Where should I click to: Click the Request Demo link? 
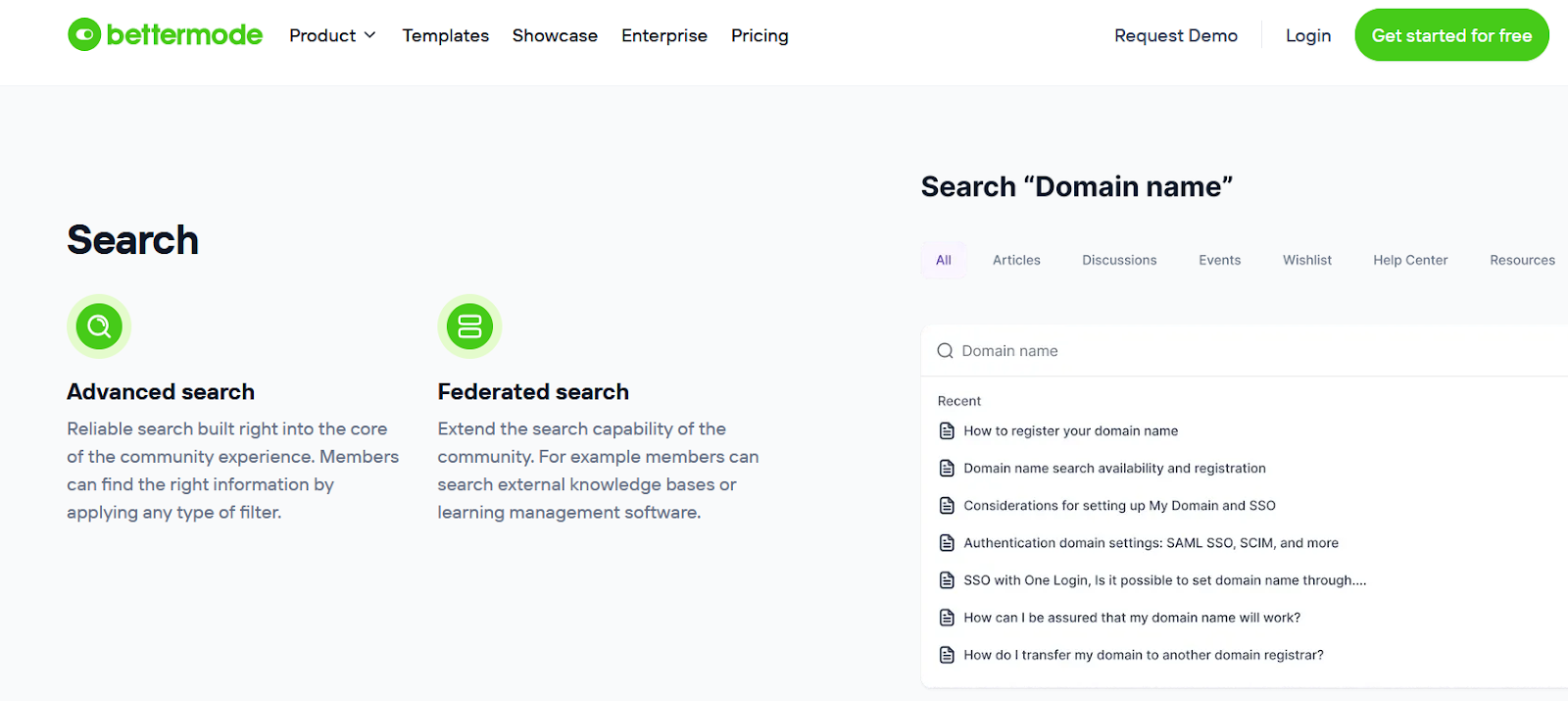(x=1176, y=35)
